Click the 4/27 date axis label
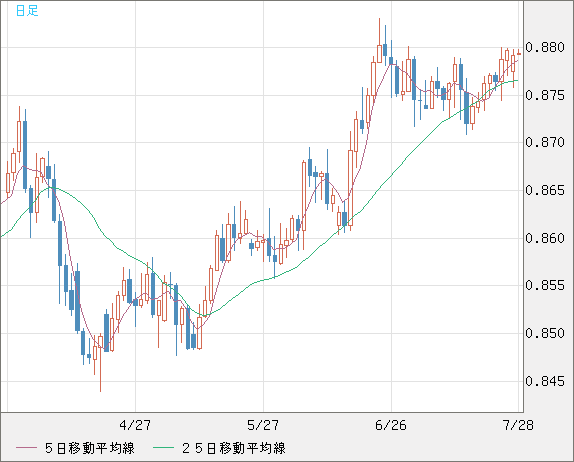This screenshot has height=462, width=574. [135, 425]
